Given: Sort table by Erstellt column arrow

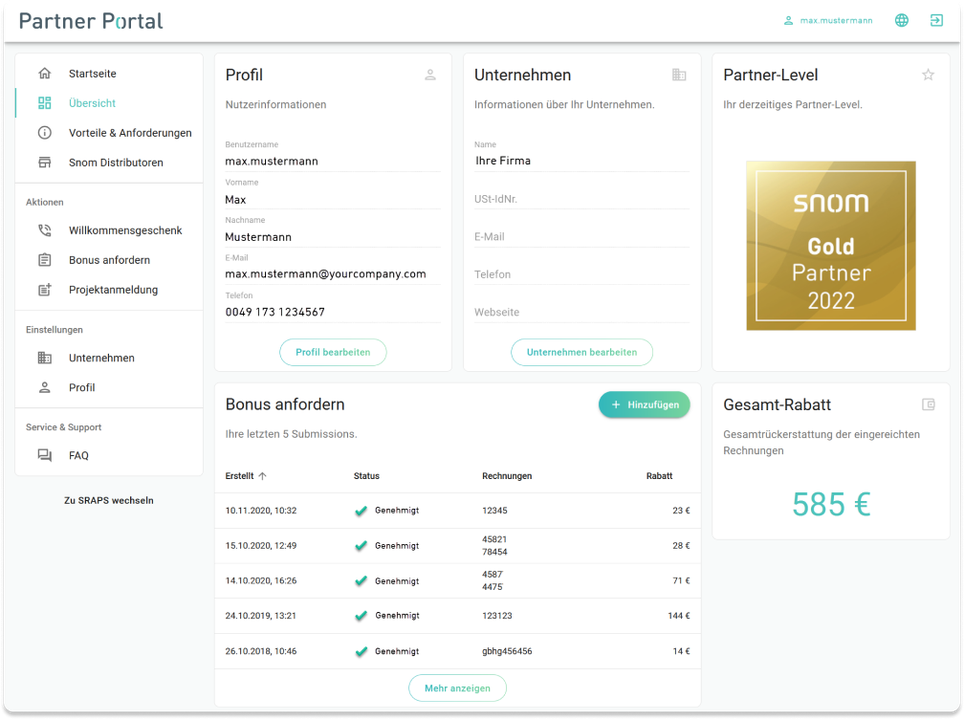Looking at the screenshot, I should pos(263,476).
